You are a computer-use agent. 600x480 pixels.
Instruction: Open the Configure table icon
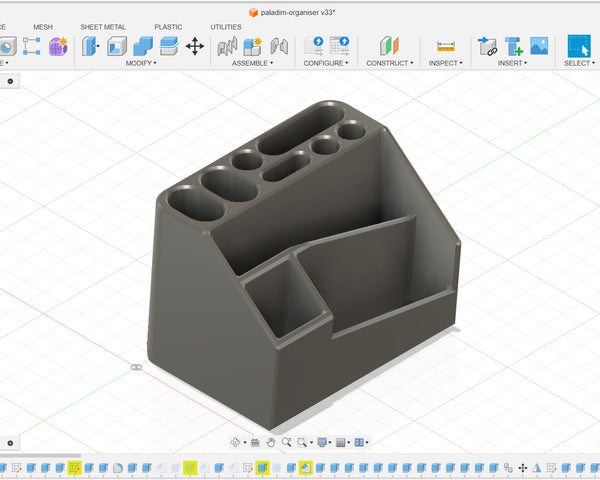[339, 46]
